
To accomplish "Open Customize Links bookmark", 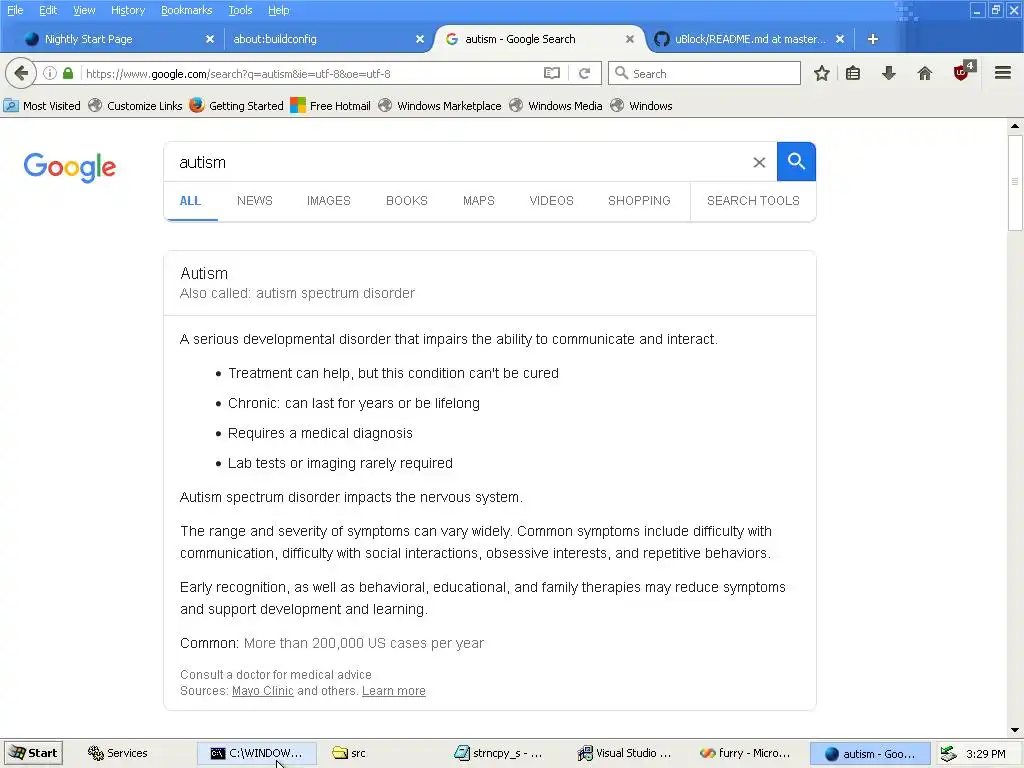I will click(135, 106).
